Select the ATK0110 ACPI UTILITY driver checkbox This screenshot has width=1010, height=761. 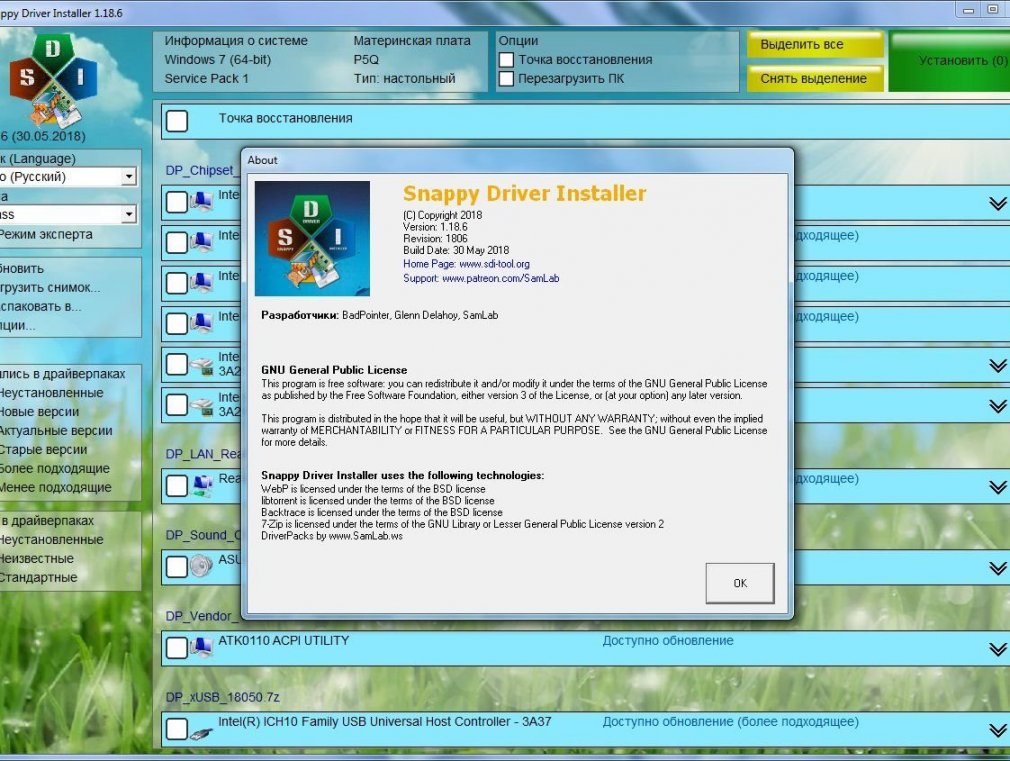[x=176, y=648]
